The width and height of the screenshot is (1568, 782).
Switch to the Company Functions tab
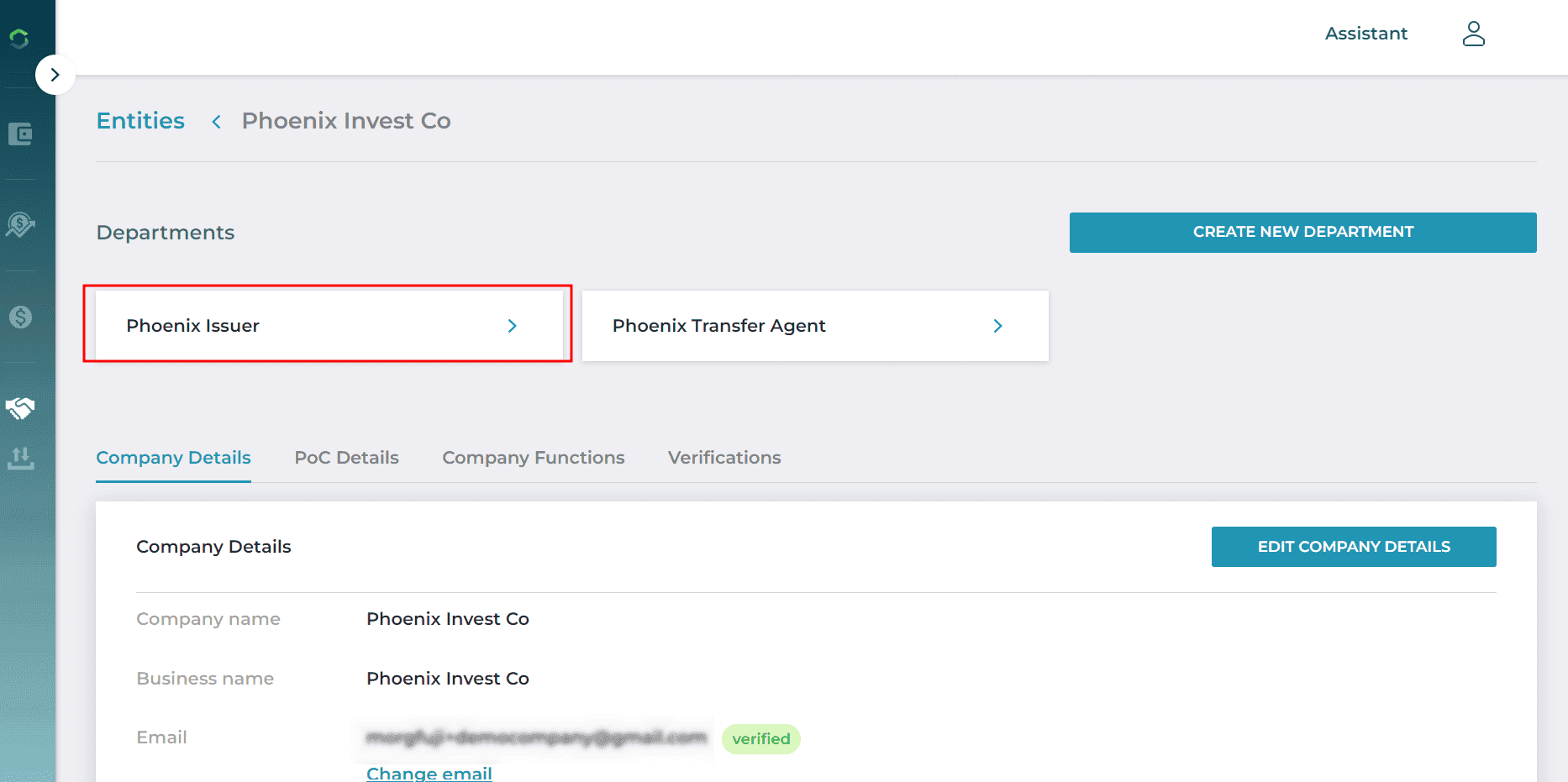coord(533,458)
